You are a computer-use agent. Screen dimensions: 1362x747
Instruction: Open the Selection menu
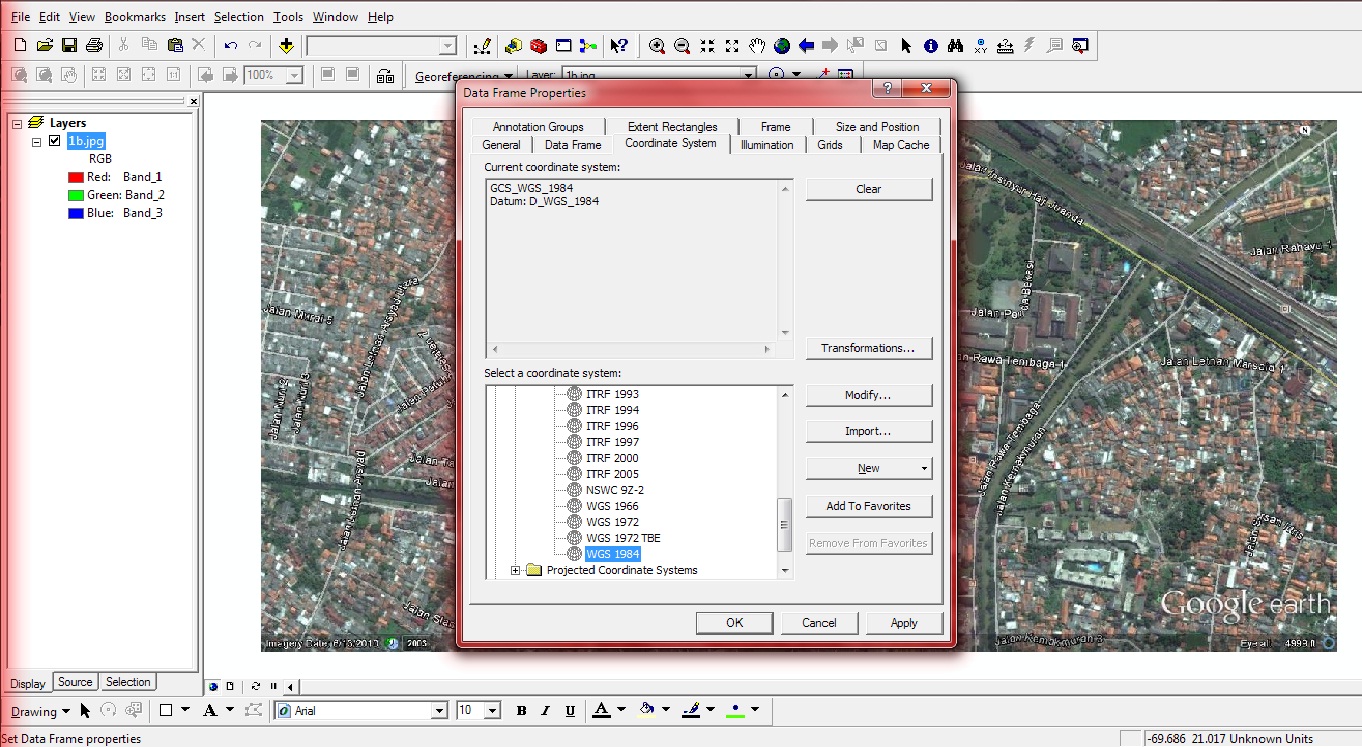click(x=239, y=17)
